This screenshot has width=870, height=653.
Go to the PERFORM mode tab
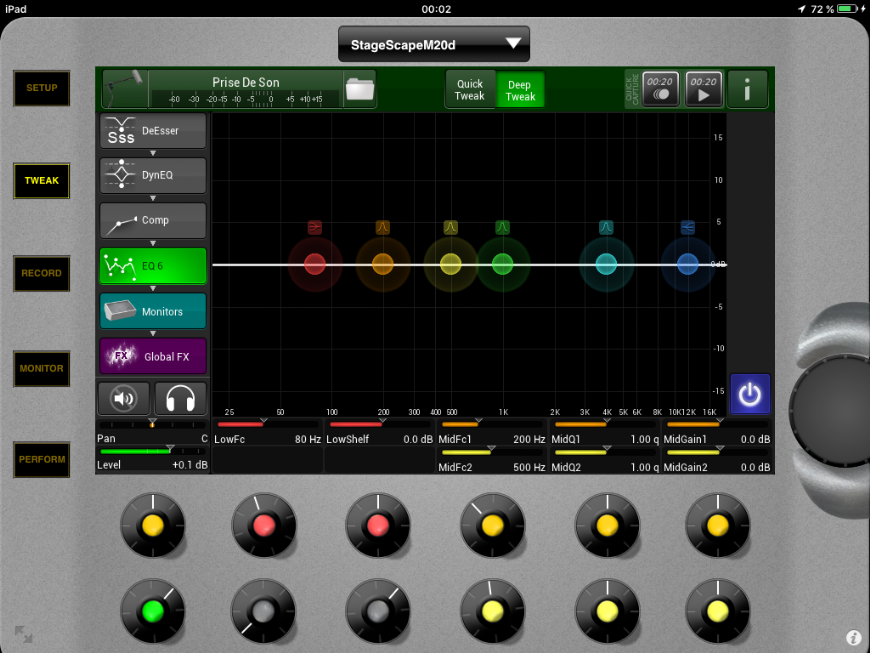pos(42,460)
